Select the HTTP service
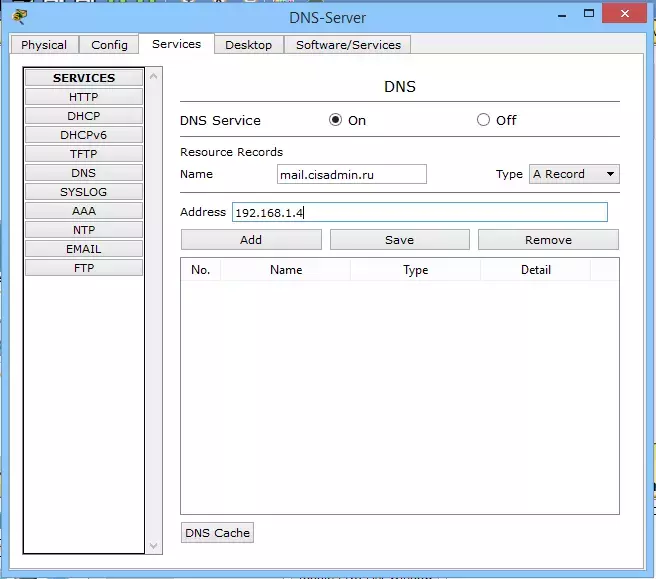This screenshot has height=579, width=656. (84, 97)
